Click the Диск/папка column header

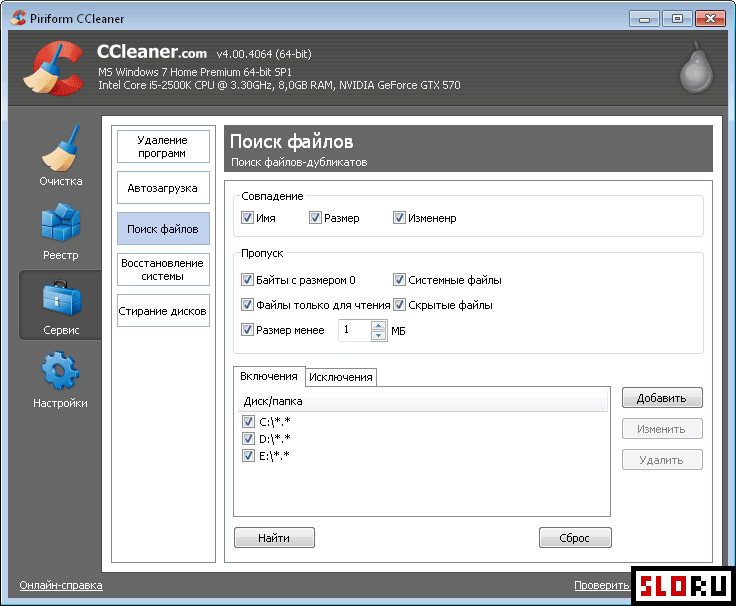pos(422,402)
